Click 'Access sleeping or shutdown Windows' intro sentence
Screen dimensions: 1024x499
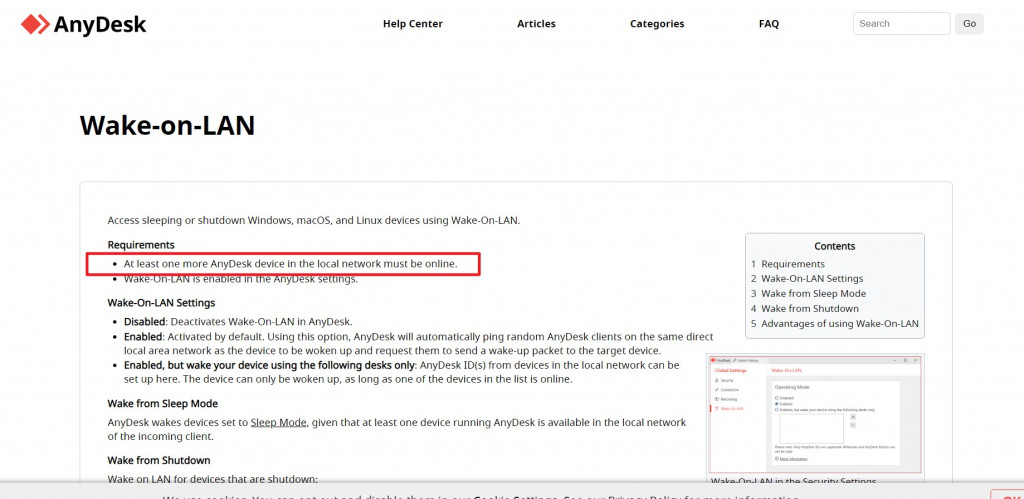(x=314, y=220)
